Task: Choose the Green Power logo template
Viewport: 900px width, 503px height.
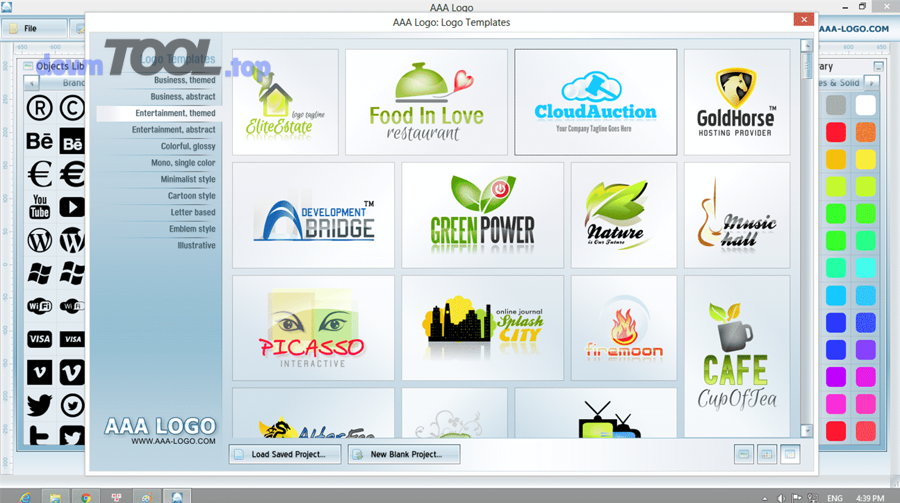Action: pos(482,215)
